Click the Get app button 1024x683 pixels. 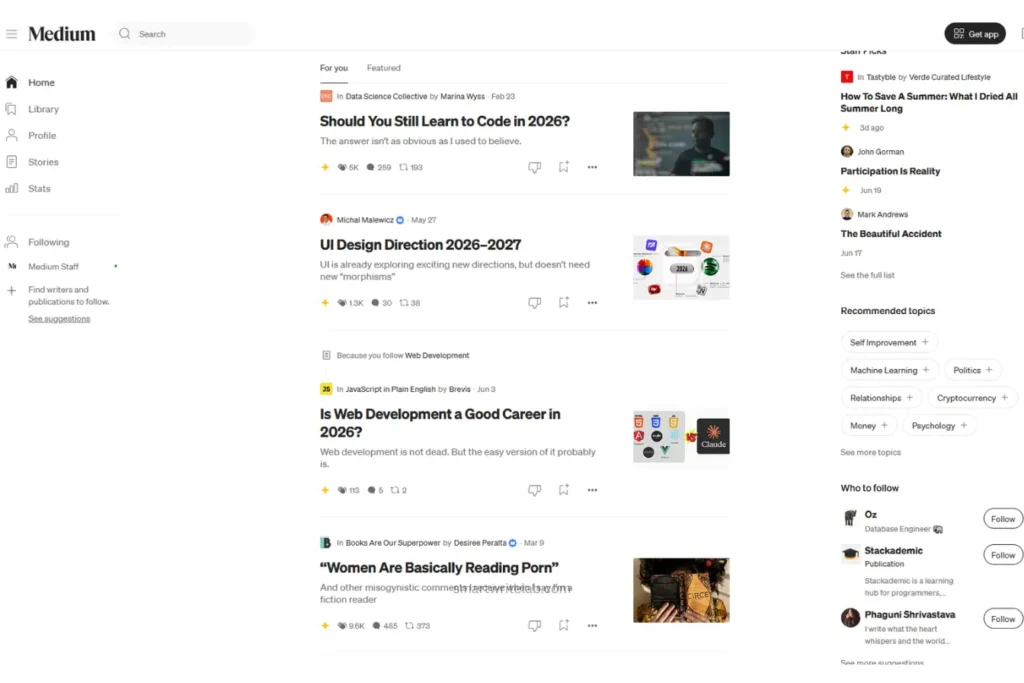pyautogui.click(x=975, y=34)
